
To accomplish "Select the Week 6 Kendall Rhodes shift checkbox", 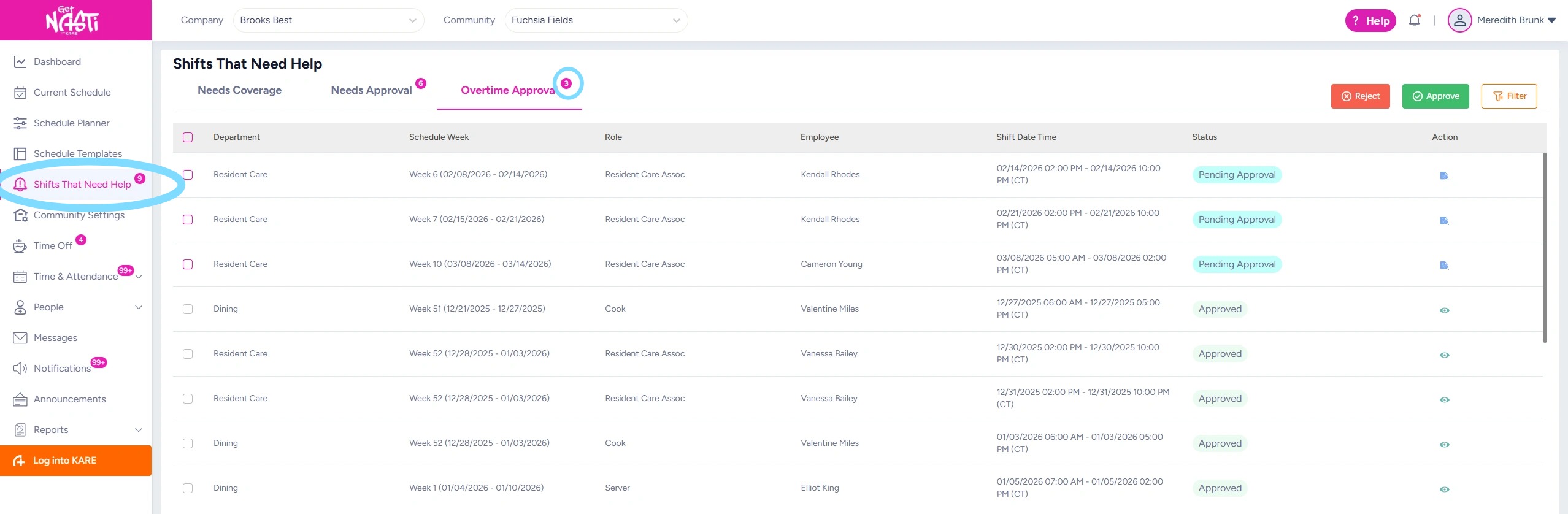I will point(188,175).
